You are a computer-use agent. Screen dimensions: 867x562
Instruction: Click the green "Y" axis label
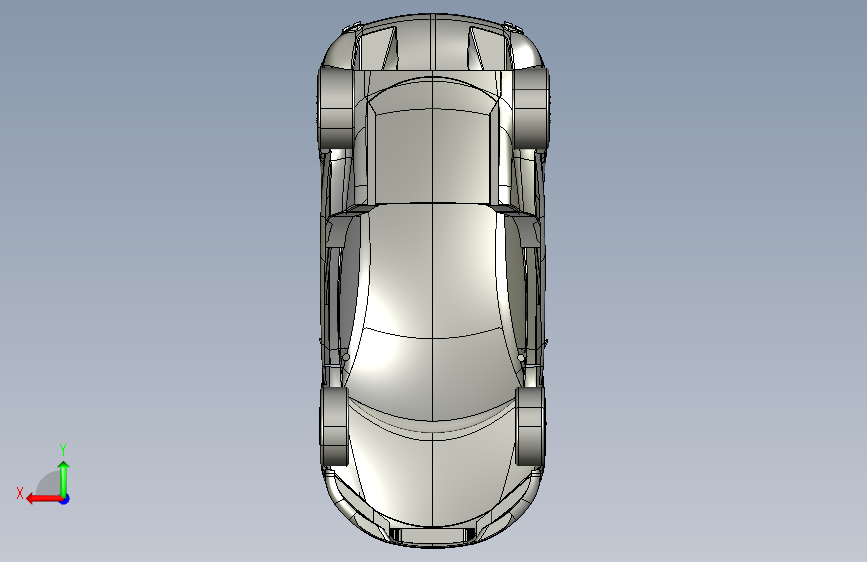[x=63, y=449]
